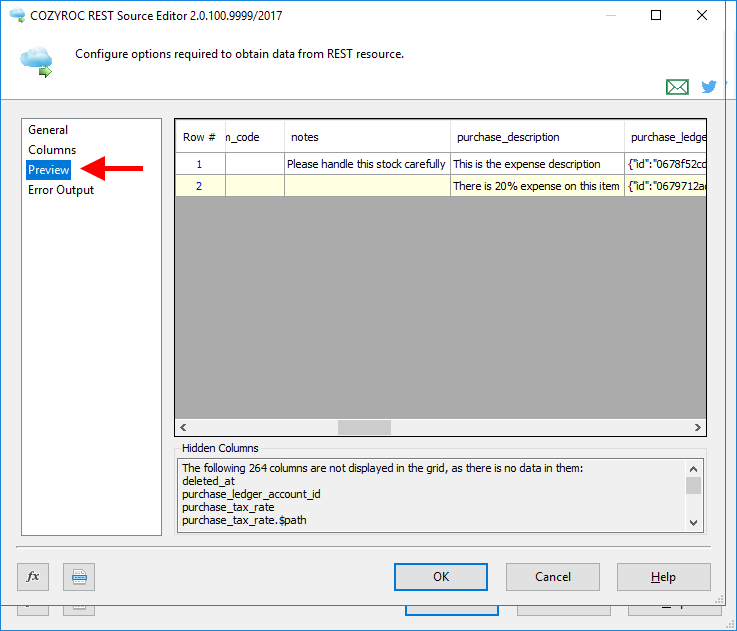Click the down arrow of the Hidden Columns list

[x=693, y=522]
